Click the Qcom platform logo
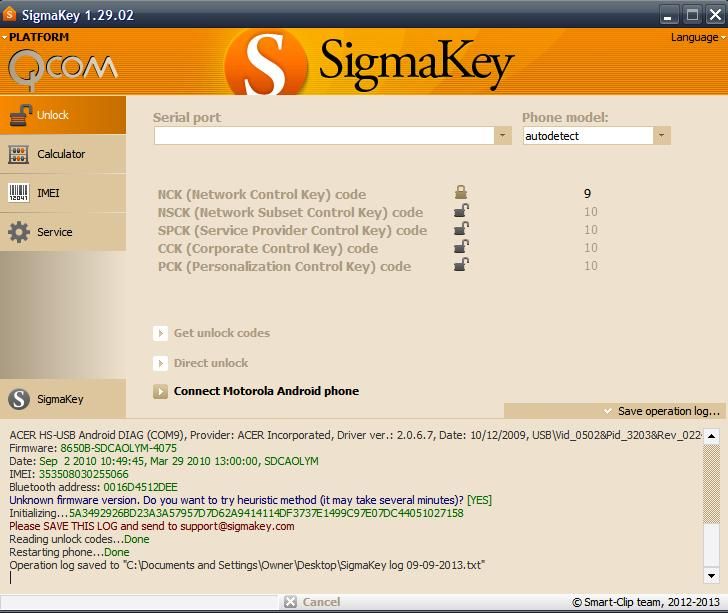Screen dimensions: 728x613 [62, 70]
